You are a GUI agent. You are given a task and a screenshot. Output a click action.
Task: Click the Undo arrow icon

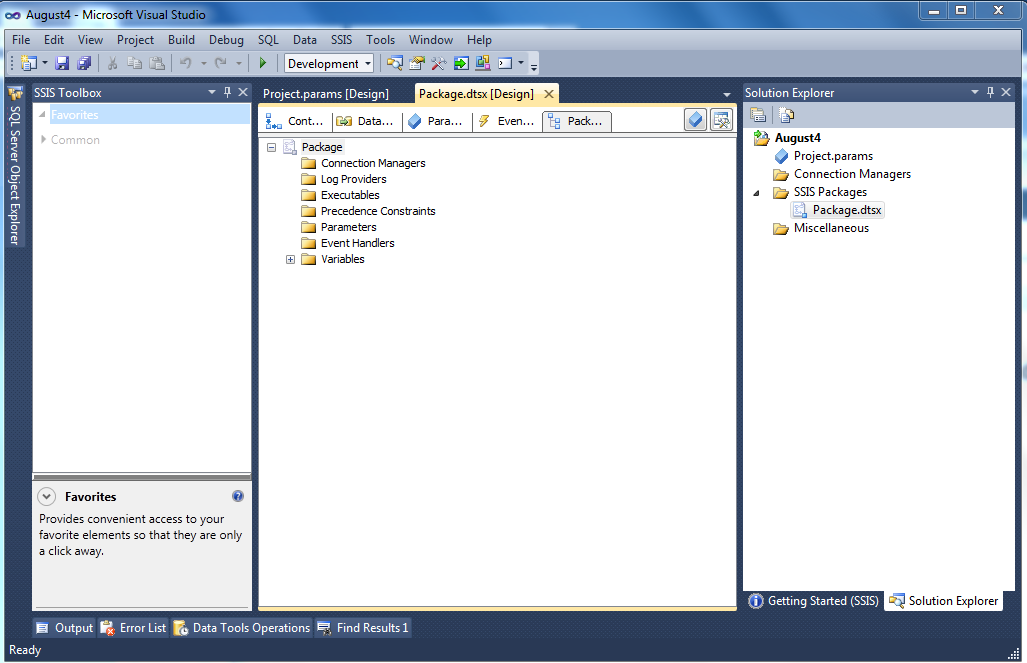pos(186,64)
